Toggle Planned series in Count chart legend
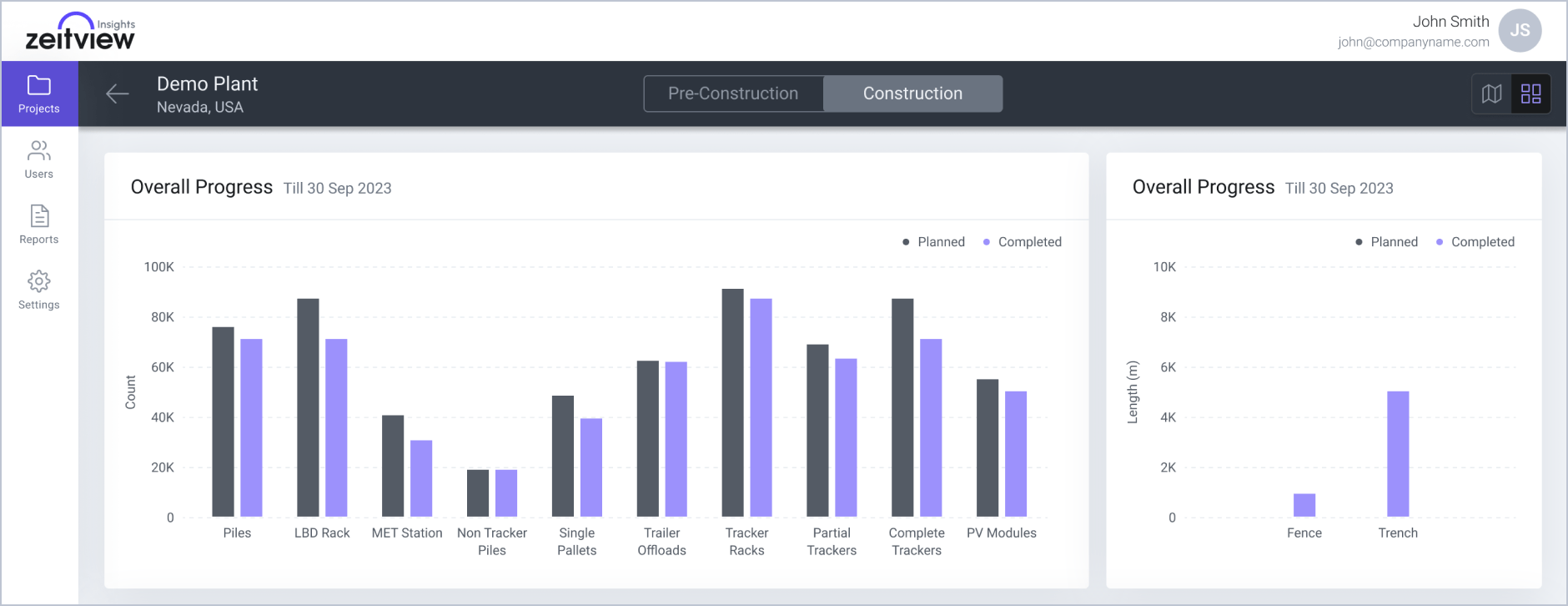Image resolution: width=1568 pixels, height=606 pixels. [x=933, y=242]
